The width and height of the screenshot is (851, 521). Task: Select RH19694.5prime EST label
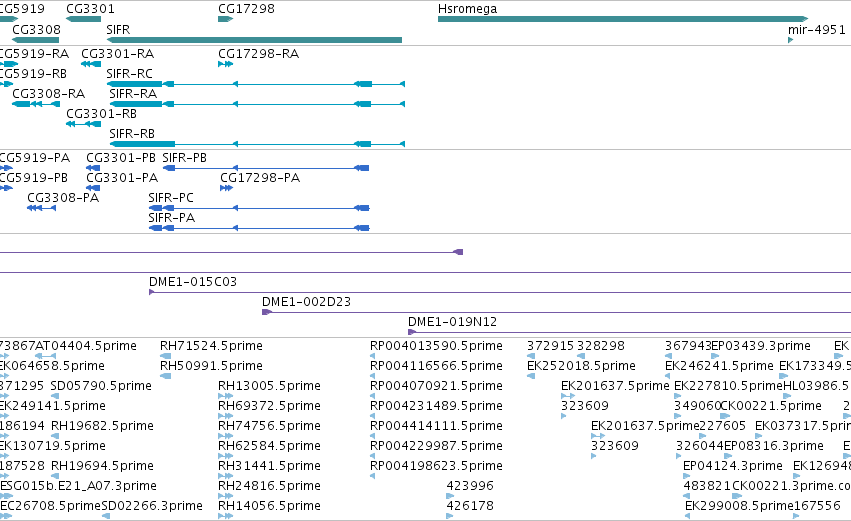click(x=103, y=466)
